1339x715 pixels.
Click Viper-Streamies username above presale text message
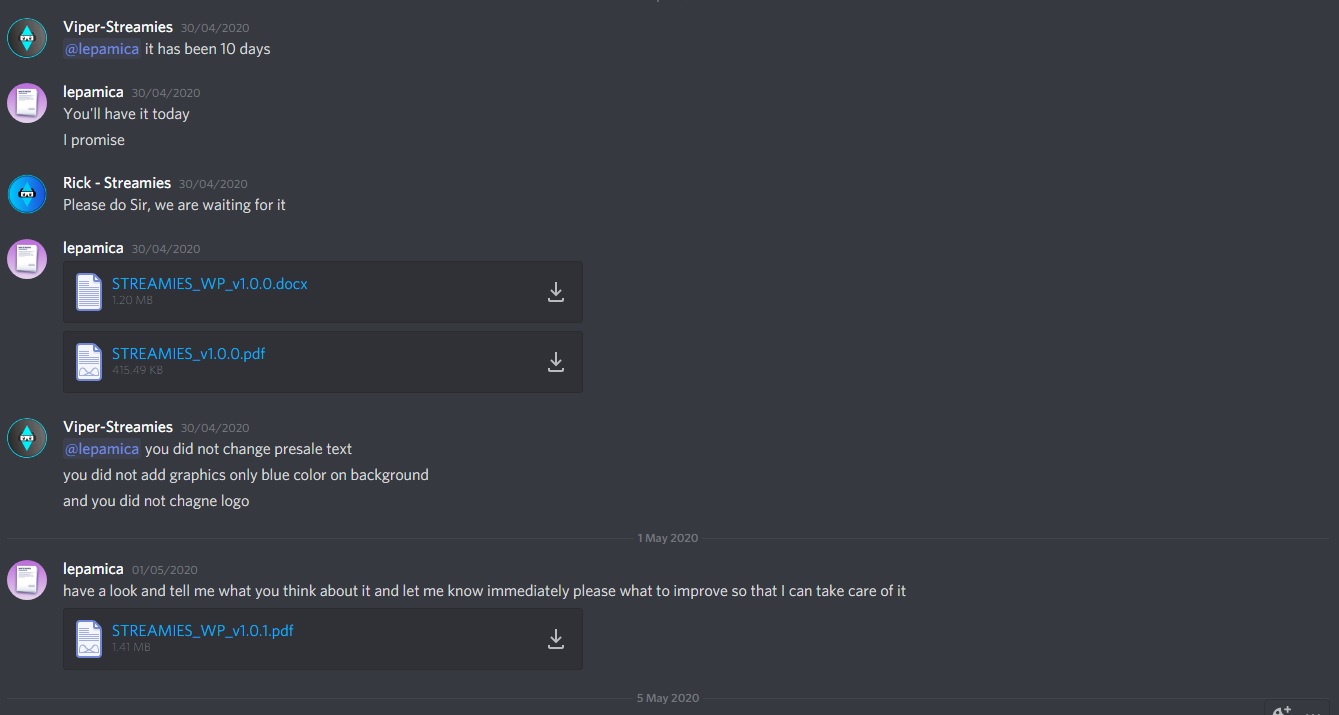click(118, 427)
